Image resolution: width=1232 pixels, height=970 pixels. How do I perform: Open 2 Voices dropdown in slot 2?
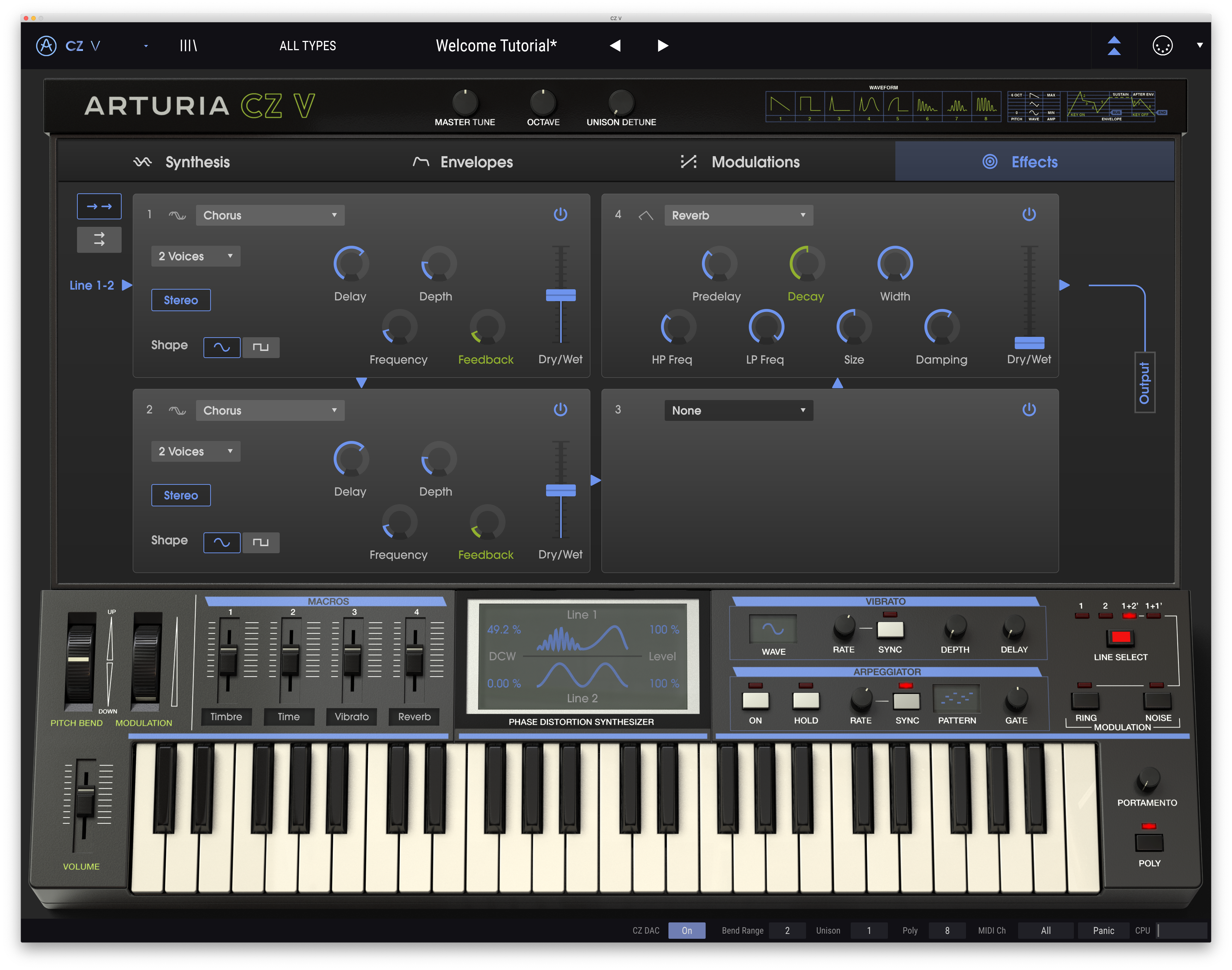[196, 451]
